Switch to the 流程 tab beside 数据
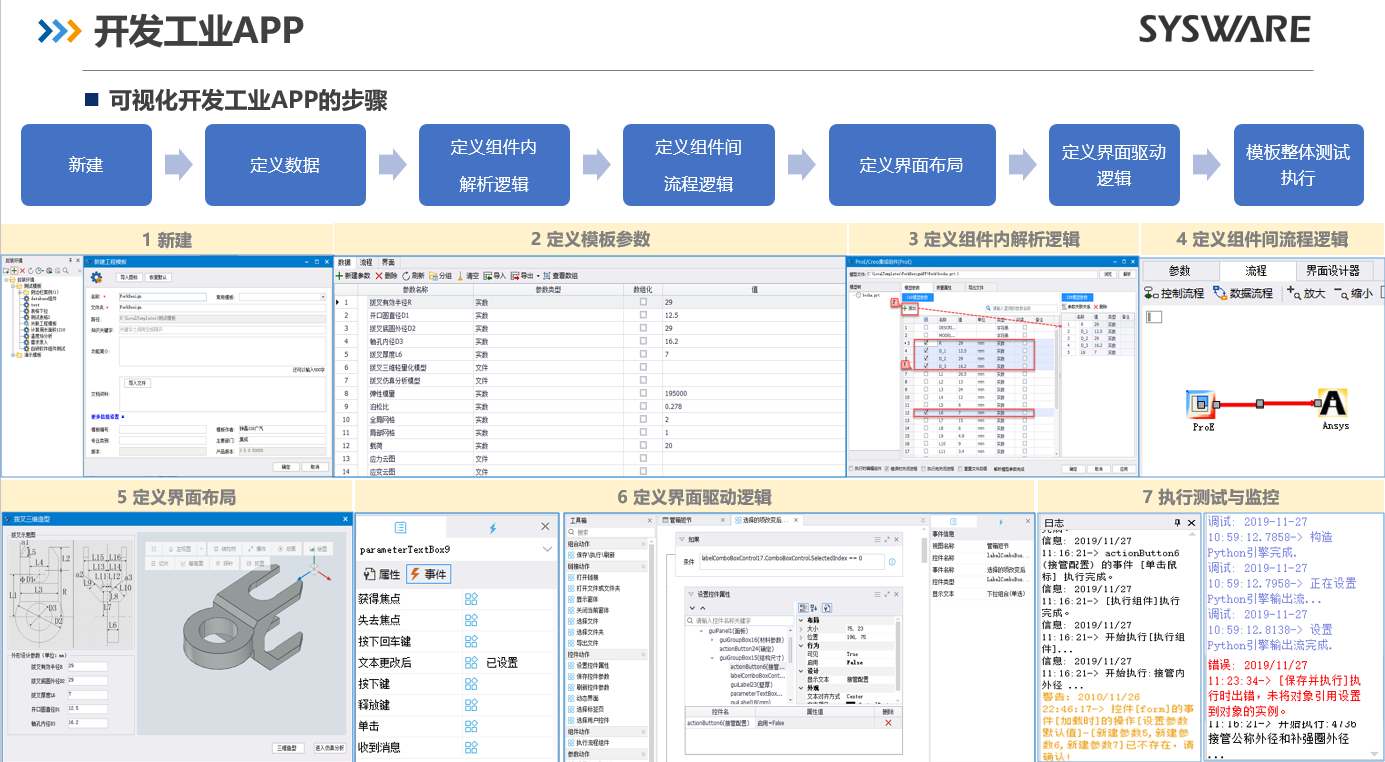Image resolution: width=1385 pixels, height=762 pixels. tap(366, 263)
